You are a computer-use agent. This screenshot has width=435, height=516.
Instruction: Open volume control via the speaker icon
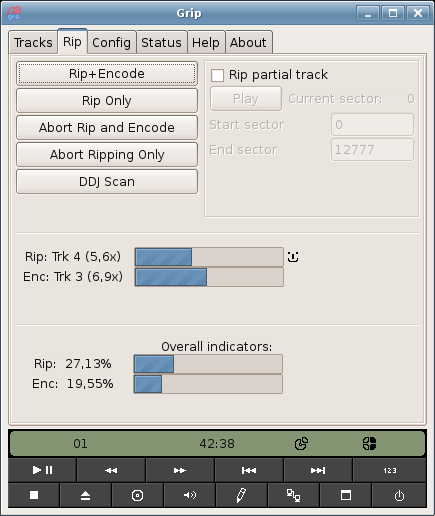coord(189,495)
